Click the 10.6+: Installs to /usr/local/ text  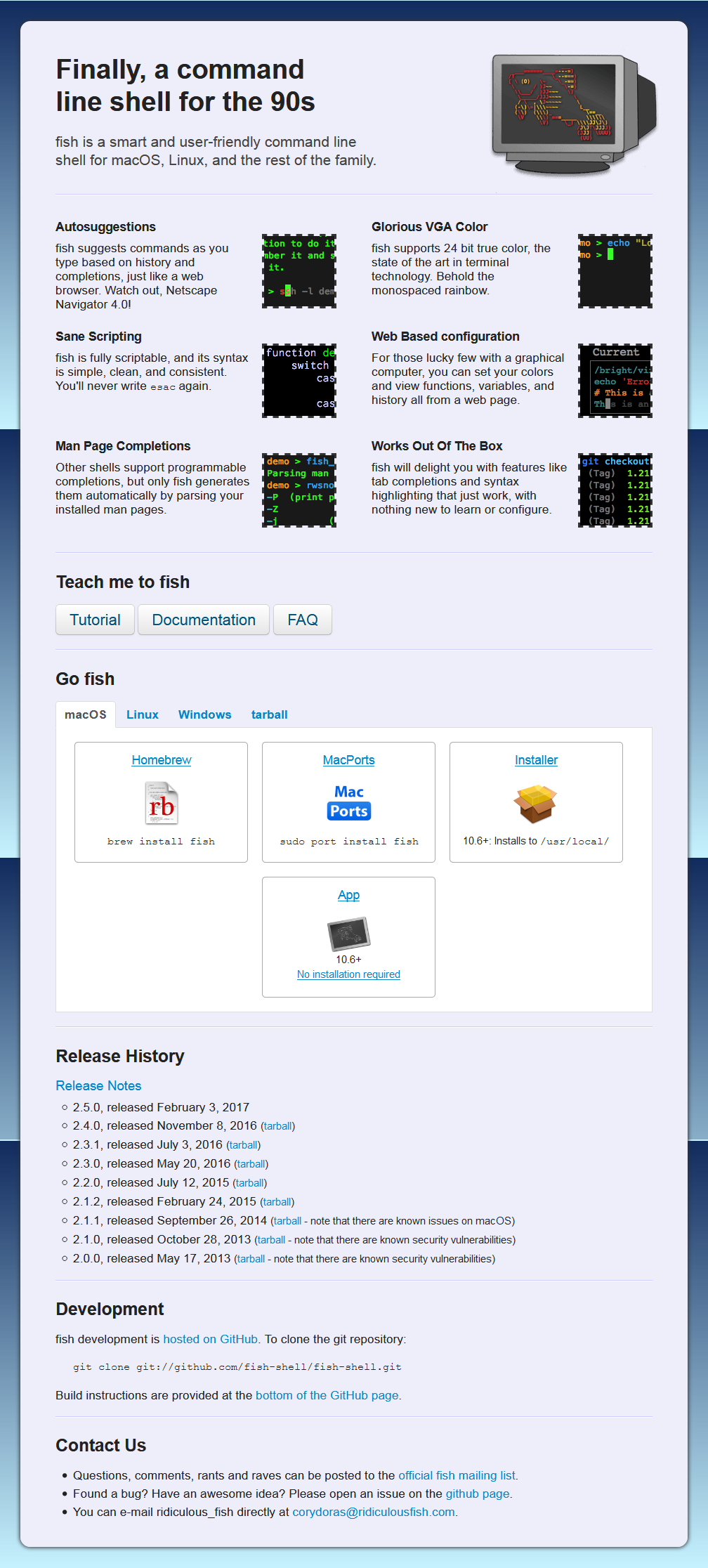pyautogui.click(x=536, y=841)
